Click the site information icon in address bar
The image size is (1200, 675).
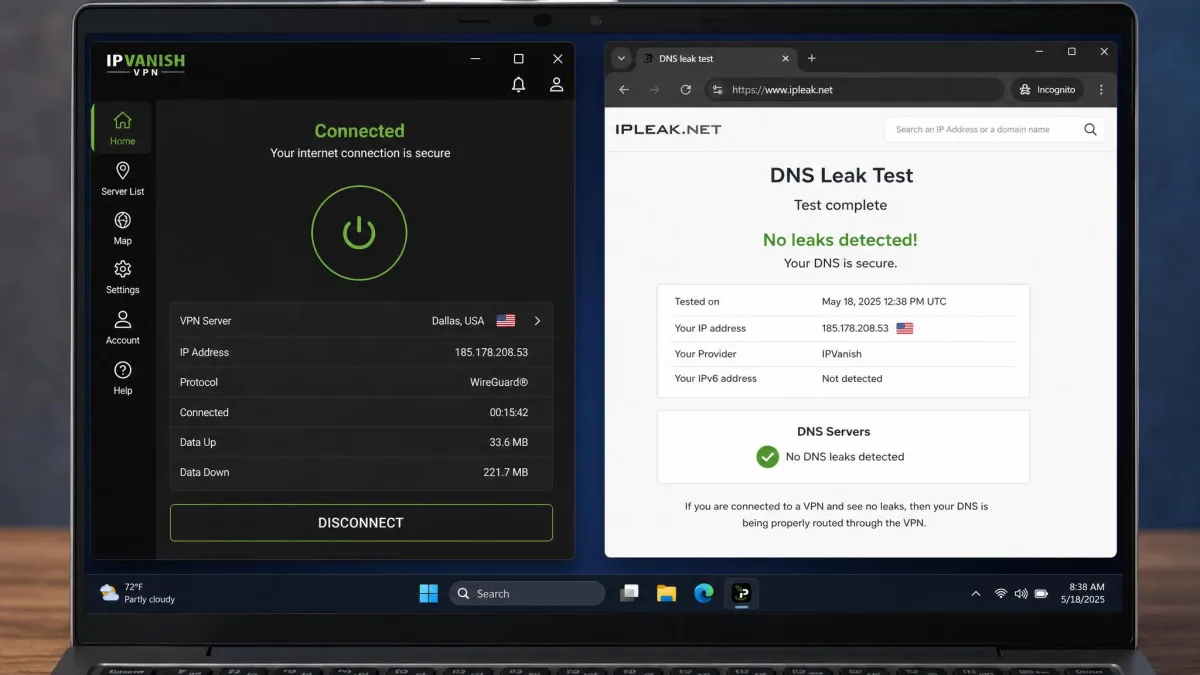(716, 89)
